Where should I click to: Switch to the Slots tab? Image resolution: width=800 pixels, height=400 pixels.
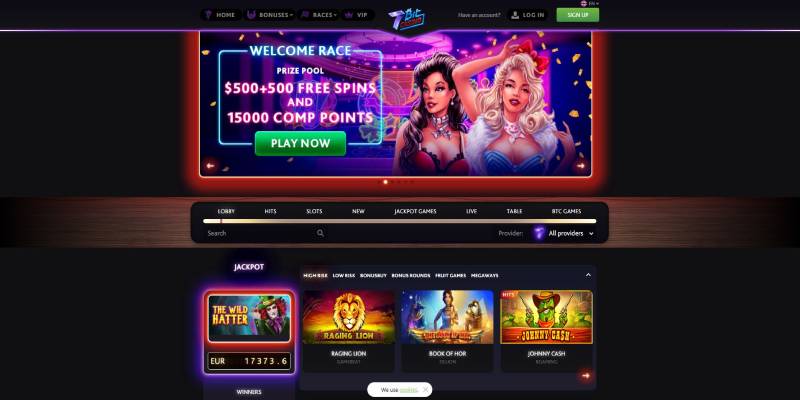click(x=314, y=211)
